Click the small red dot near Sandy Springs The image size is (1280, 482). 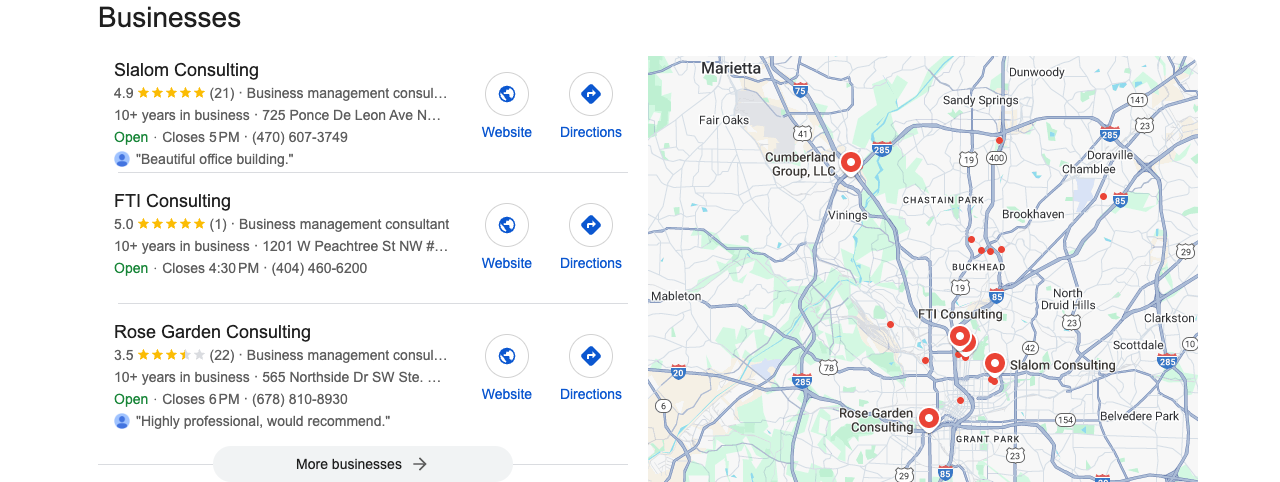[x=999, y=140]
